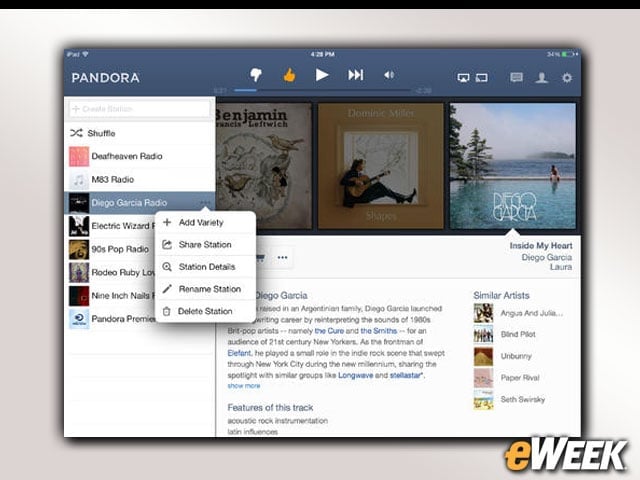
Task: Click Features of this track heading
Action: click(x=270, y=407)
